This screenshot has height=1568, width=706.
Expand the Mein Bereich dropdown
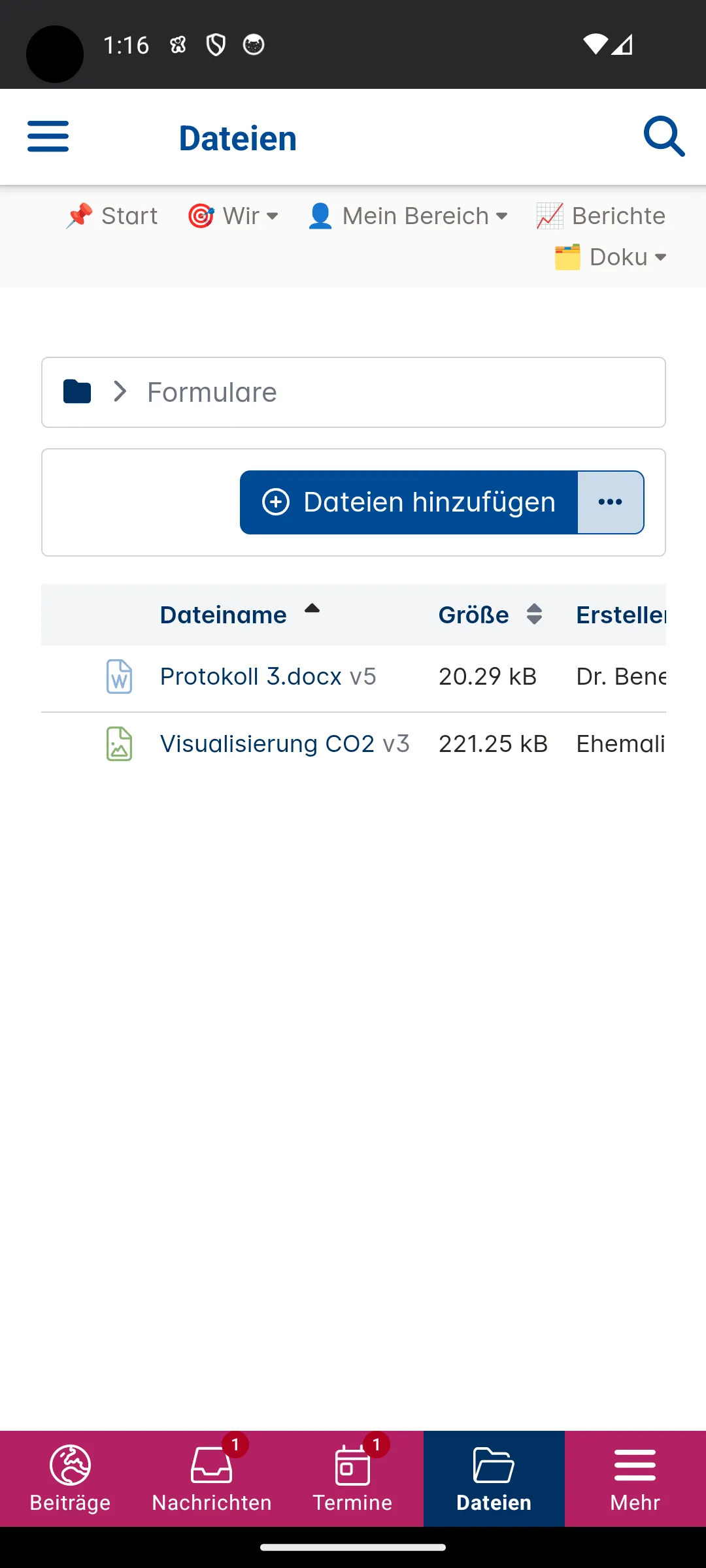408,216
